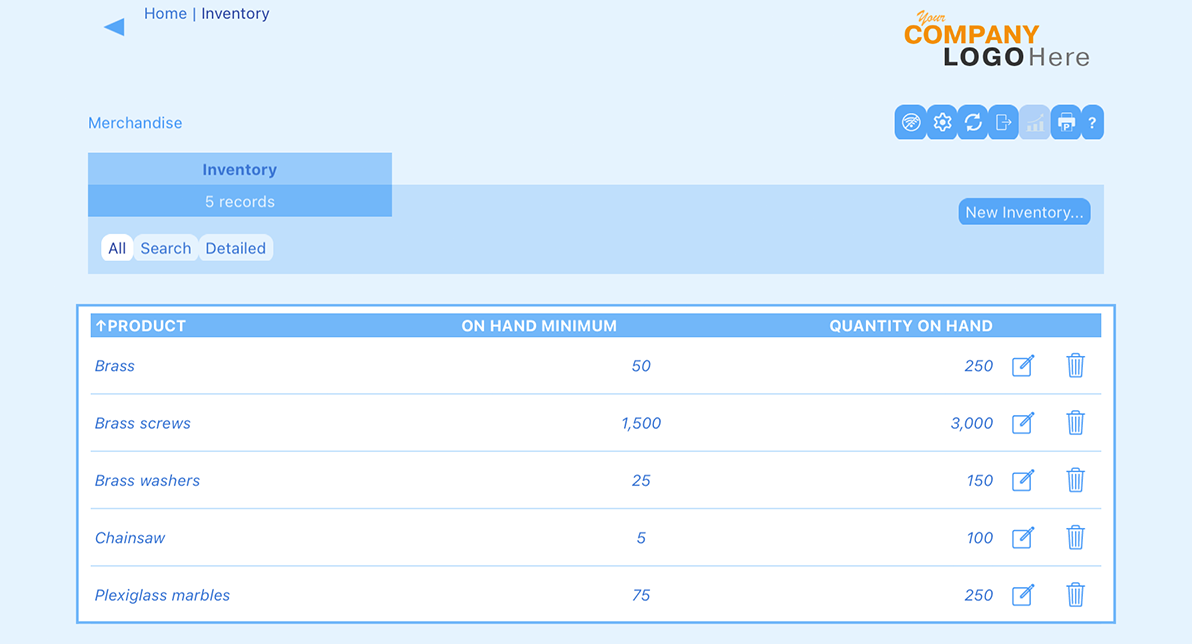This screenshot has width=1192, height=644.
Task: Sort by the Product column header
Action: pyautogui.click(x=141, y=326)
